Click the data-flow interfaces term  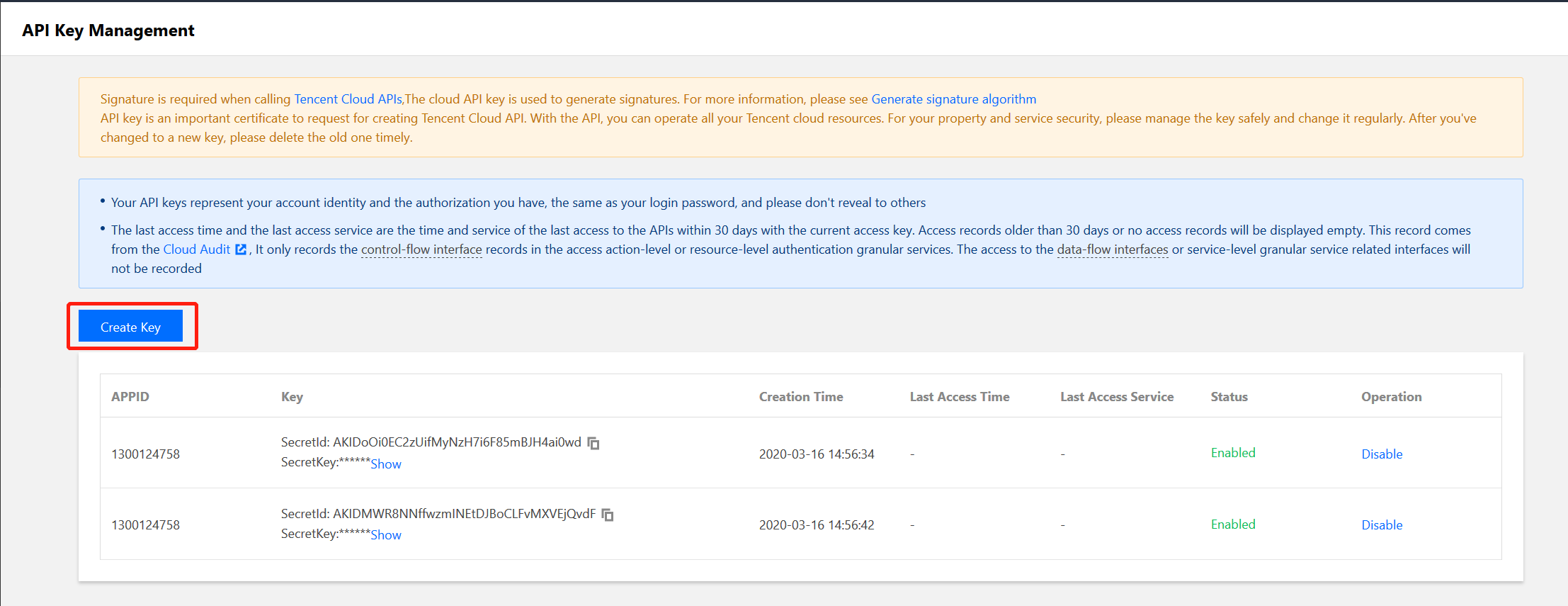click(1112, 249)
